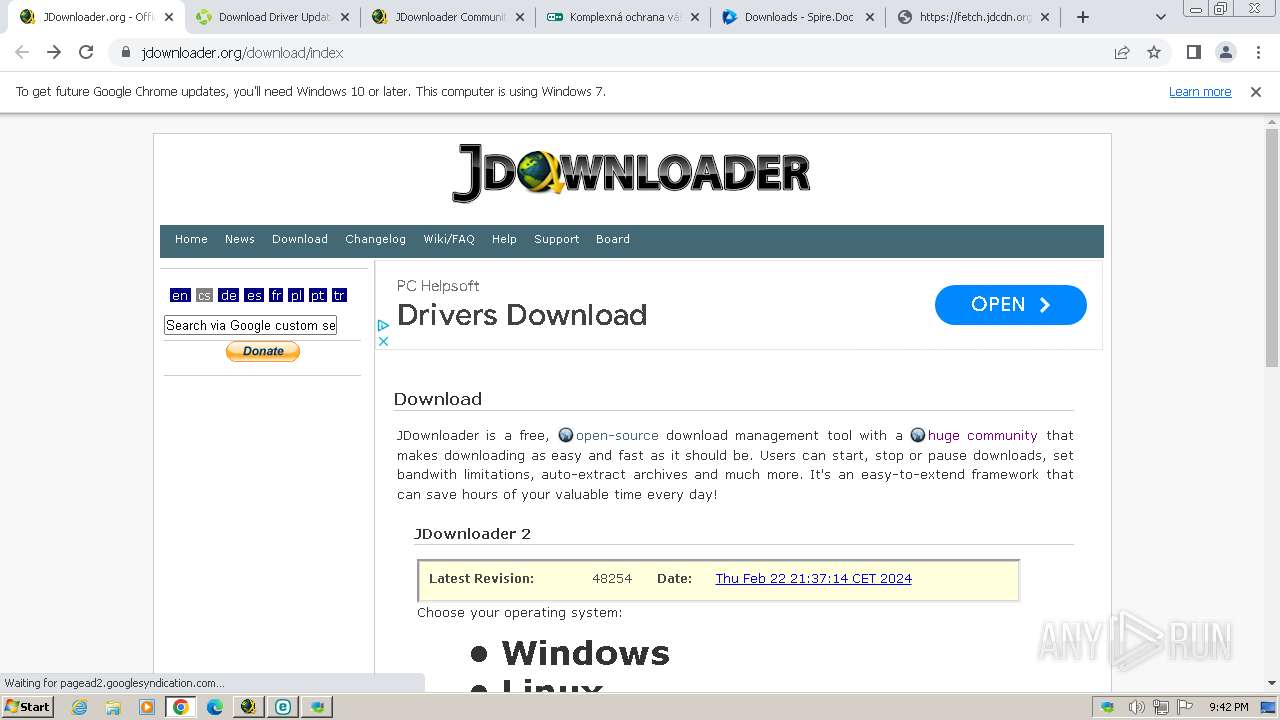This screenshot has height=720, width=1280.
Task: Click the JDownloader logo banner
Action: (x=631, y=173)
